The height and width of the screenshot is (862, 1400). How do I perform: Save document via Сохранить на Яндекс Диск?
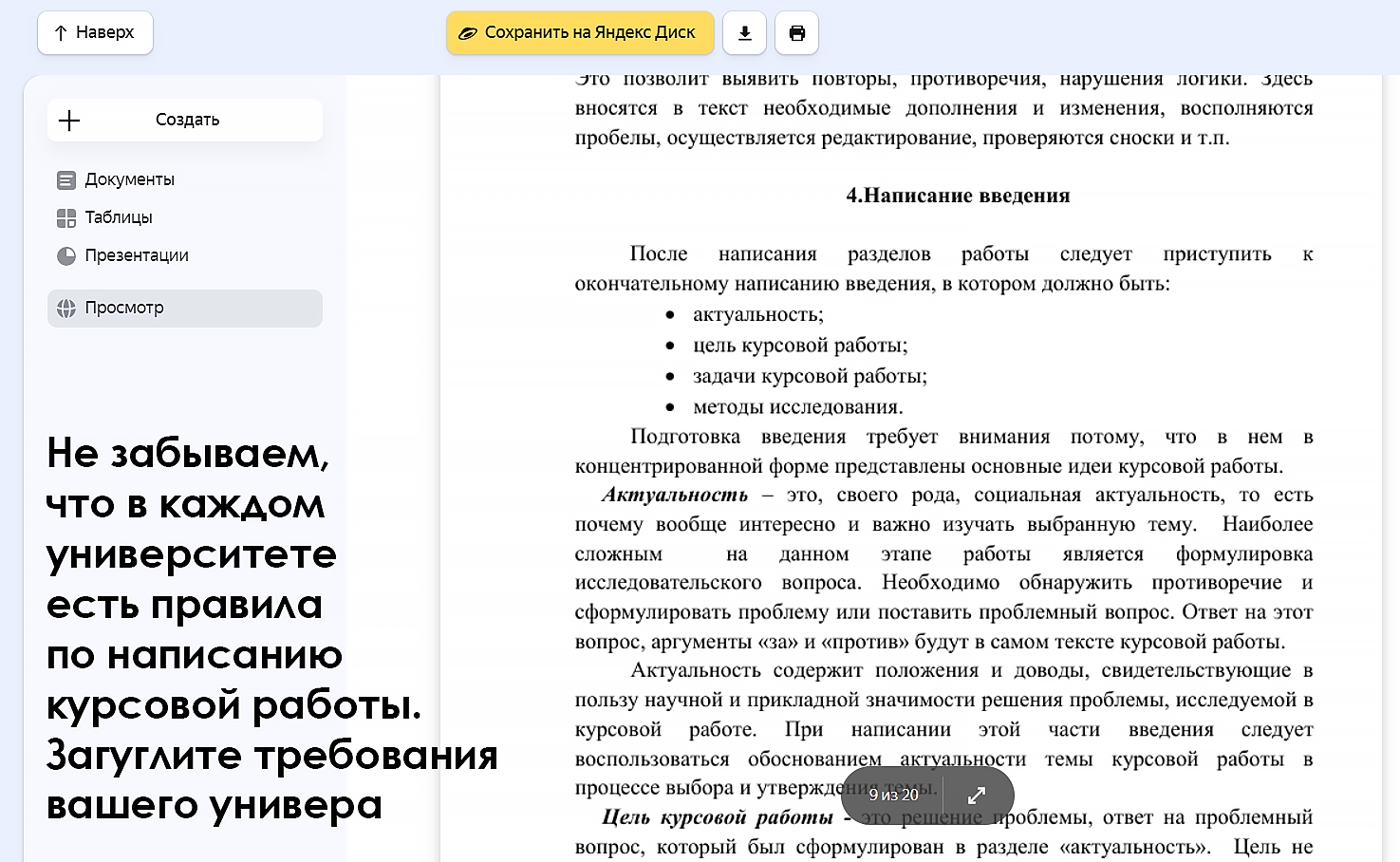(580, 33)
